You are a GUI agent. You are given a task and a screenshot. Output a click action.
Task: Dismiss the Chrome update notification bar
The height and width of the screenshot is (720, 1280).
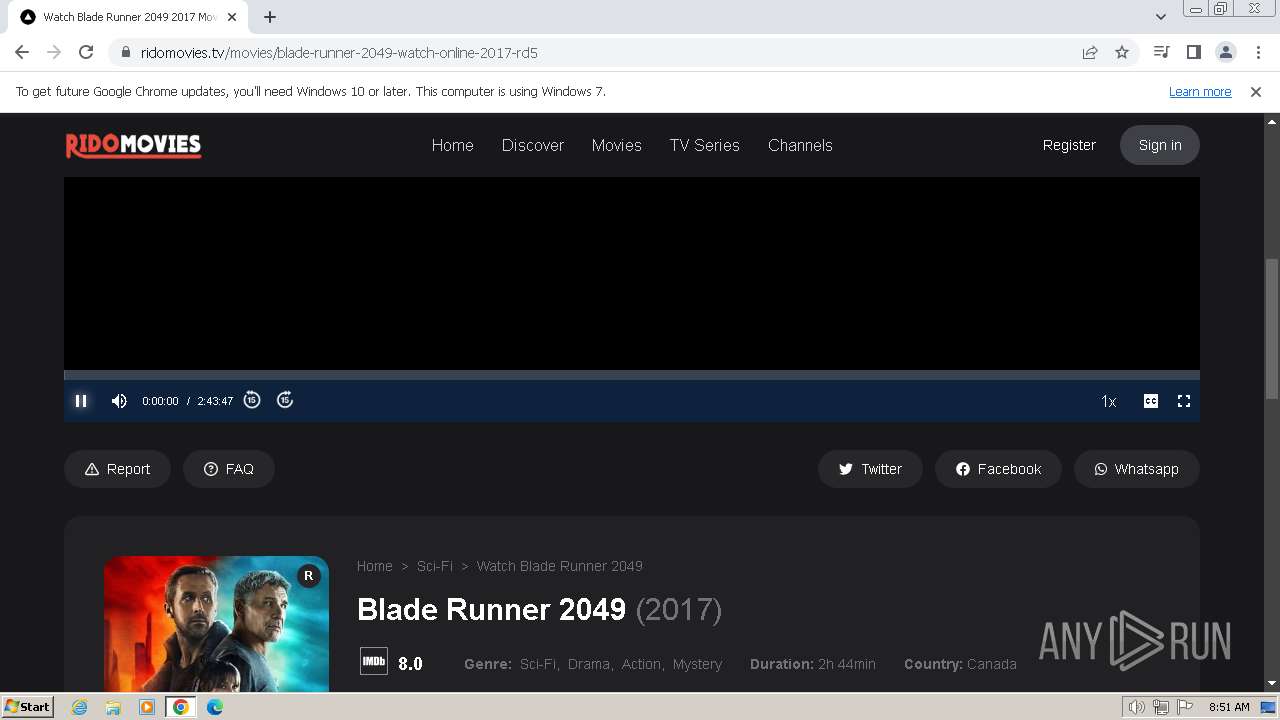pyautogui.click(x=1256, y=92)
